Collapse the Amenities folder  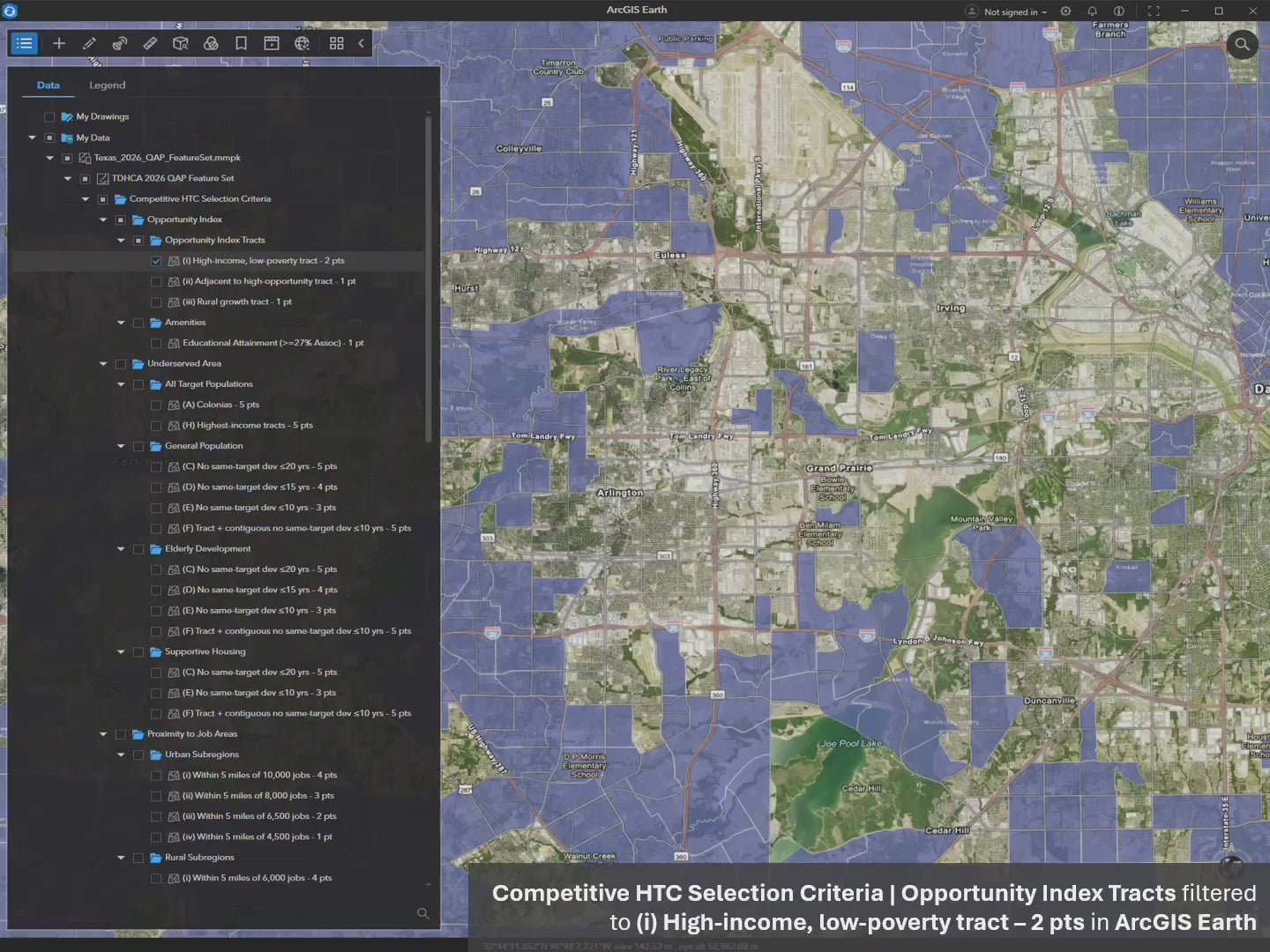(121, 323)
